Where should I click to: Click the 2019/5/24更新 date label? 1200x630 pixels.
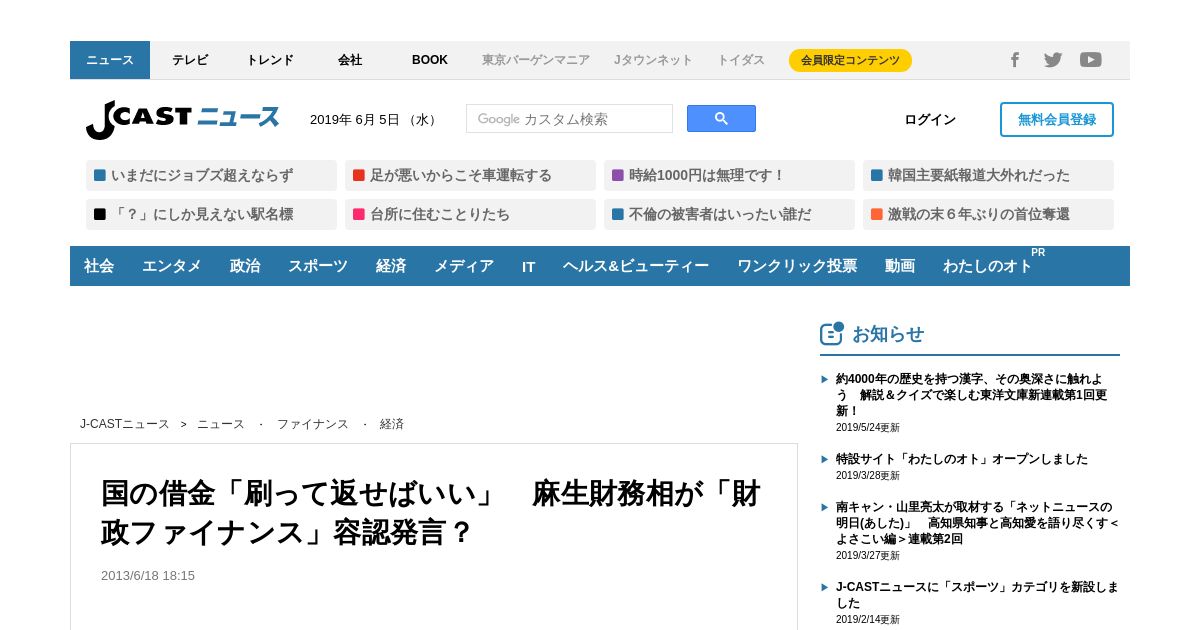(x=868, y=428)
